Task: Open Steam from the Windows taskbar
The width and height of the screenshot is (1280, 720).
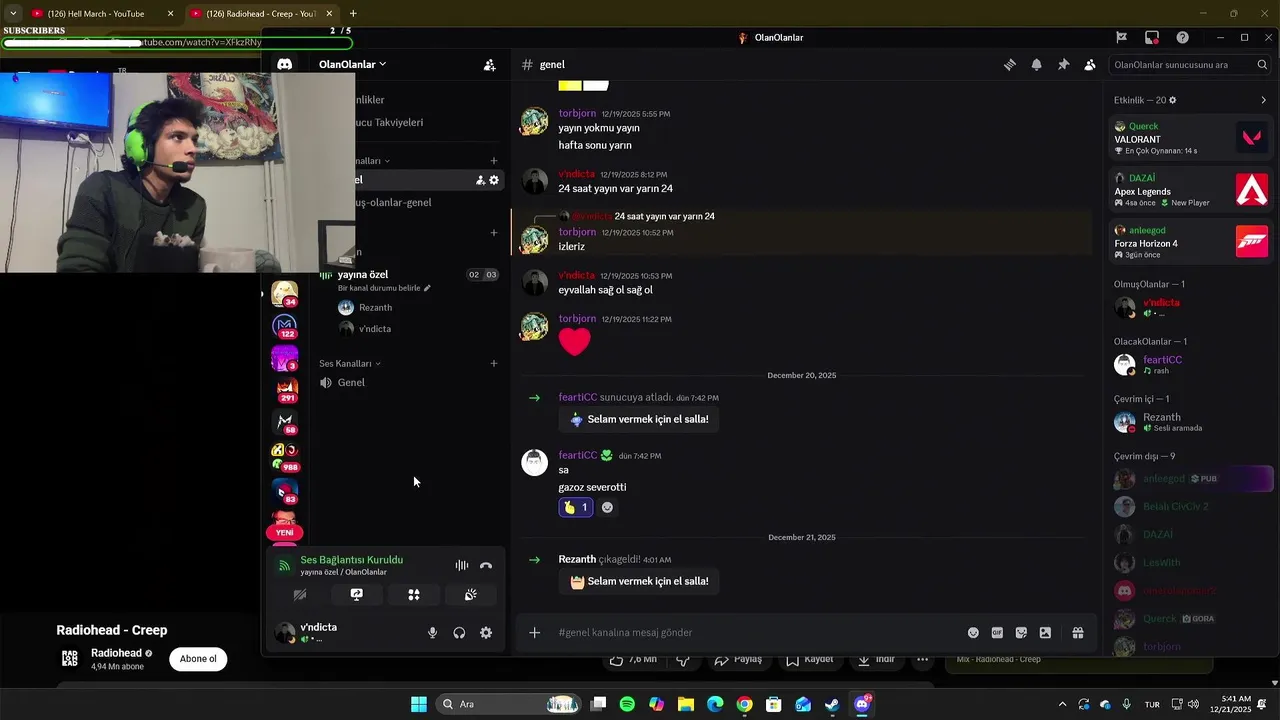Action: pyautogui.click(x=832, y=705)
